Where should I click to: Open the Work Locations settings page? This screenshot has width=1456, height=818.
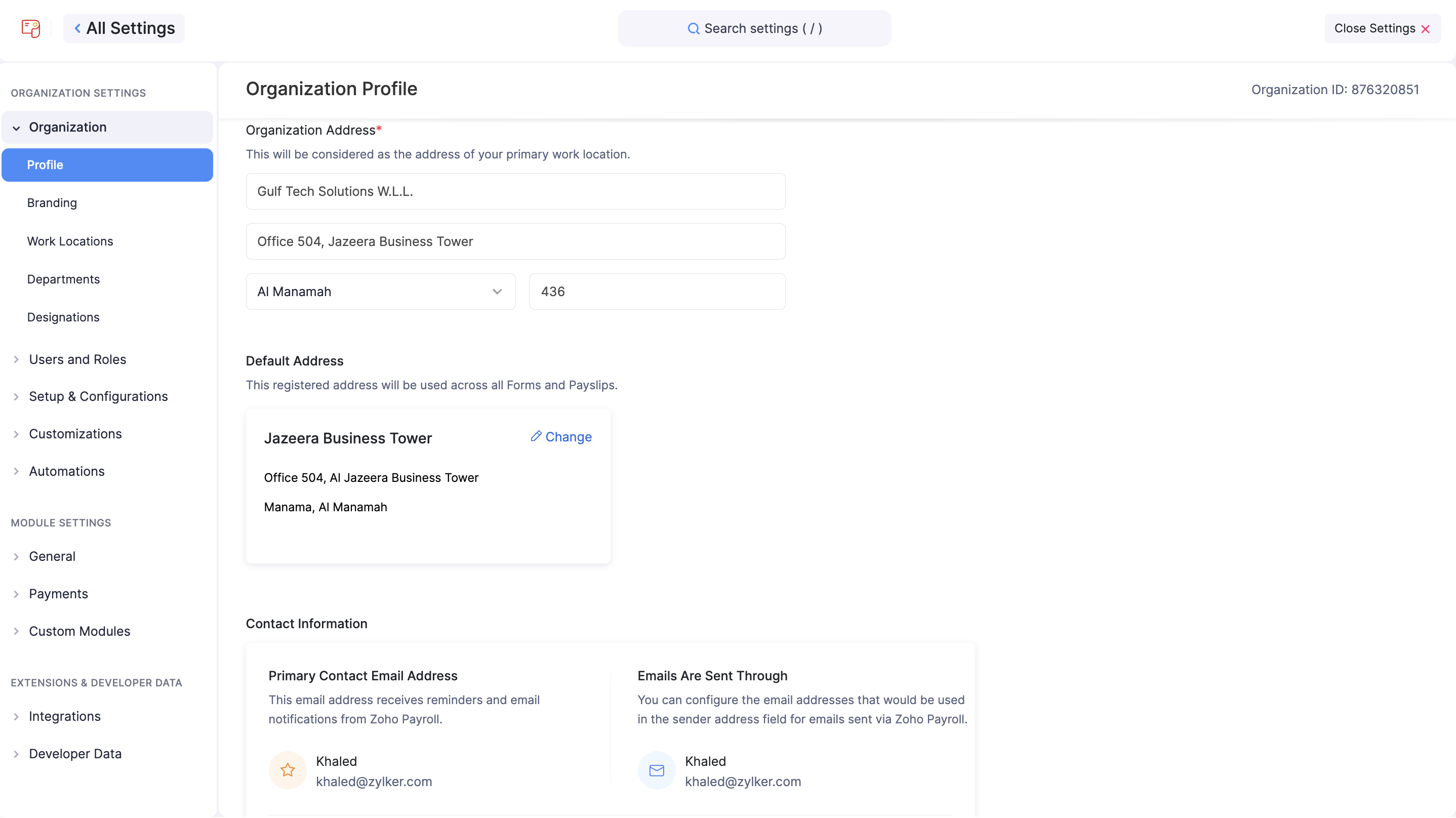pos(69,241)
